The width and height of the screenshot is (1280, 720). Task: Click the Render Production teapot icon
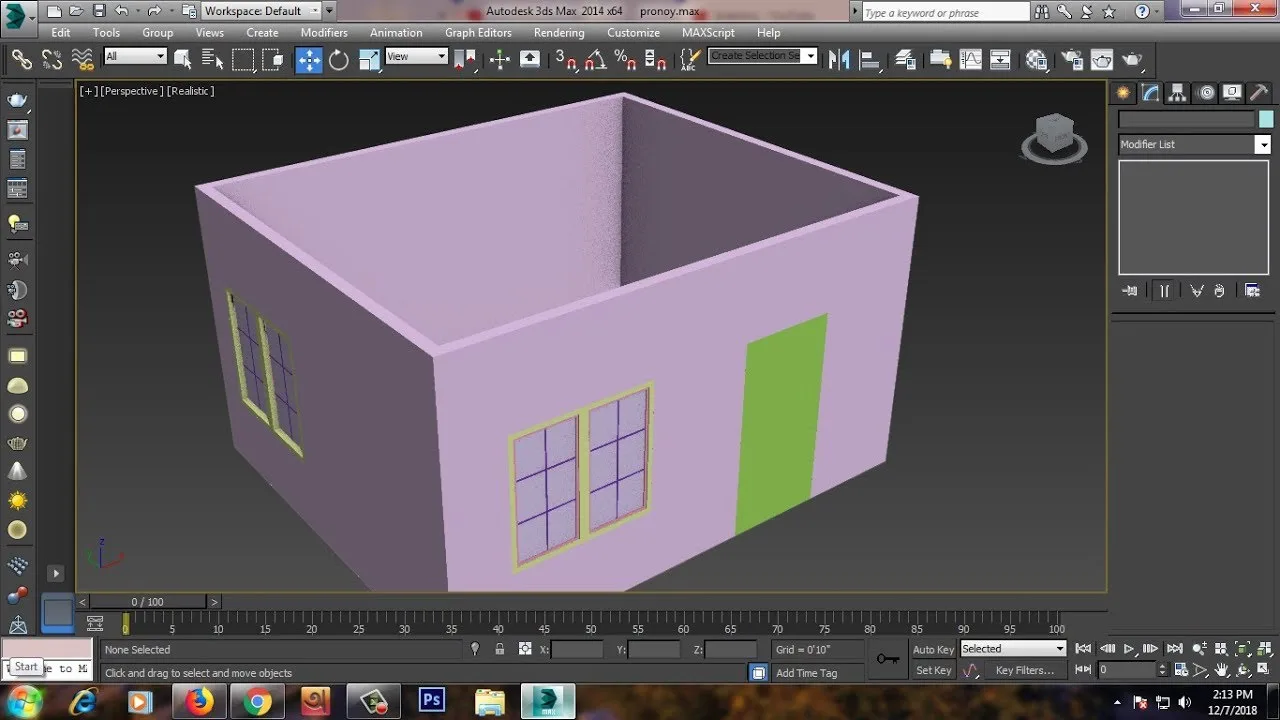[x=1132, y=60]
